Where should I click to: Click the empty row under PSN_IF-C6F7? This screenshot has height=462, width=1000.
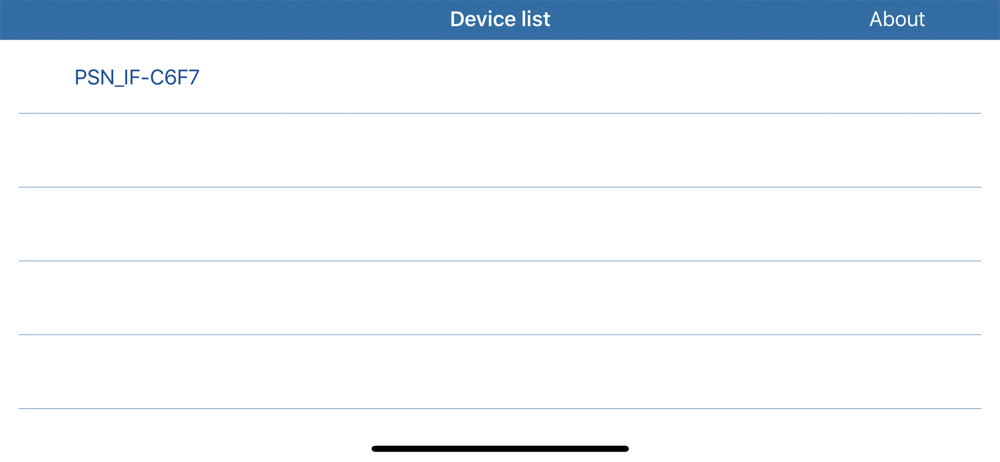pyautogui.click(x=500, y=151)
